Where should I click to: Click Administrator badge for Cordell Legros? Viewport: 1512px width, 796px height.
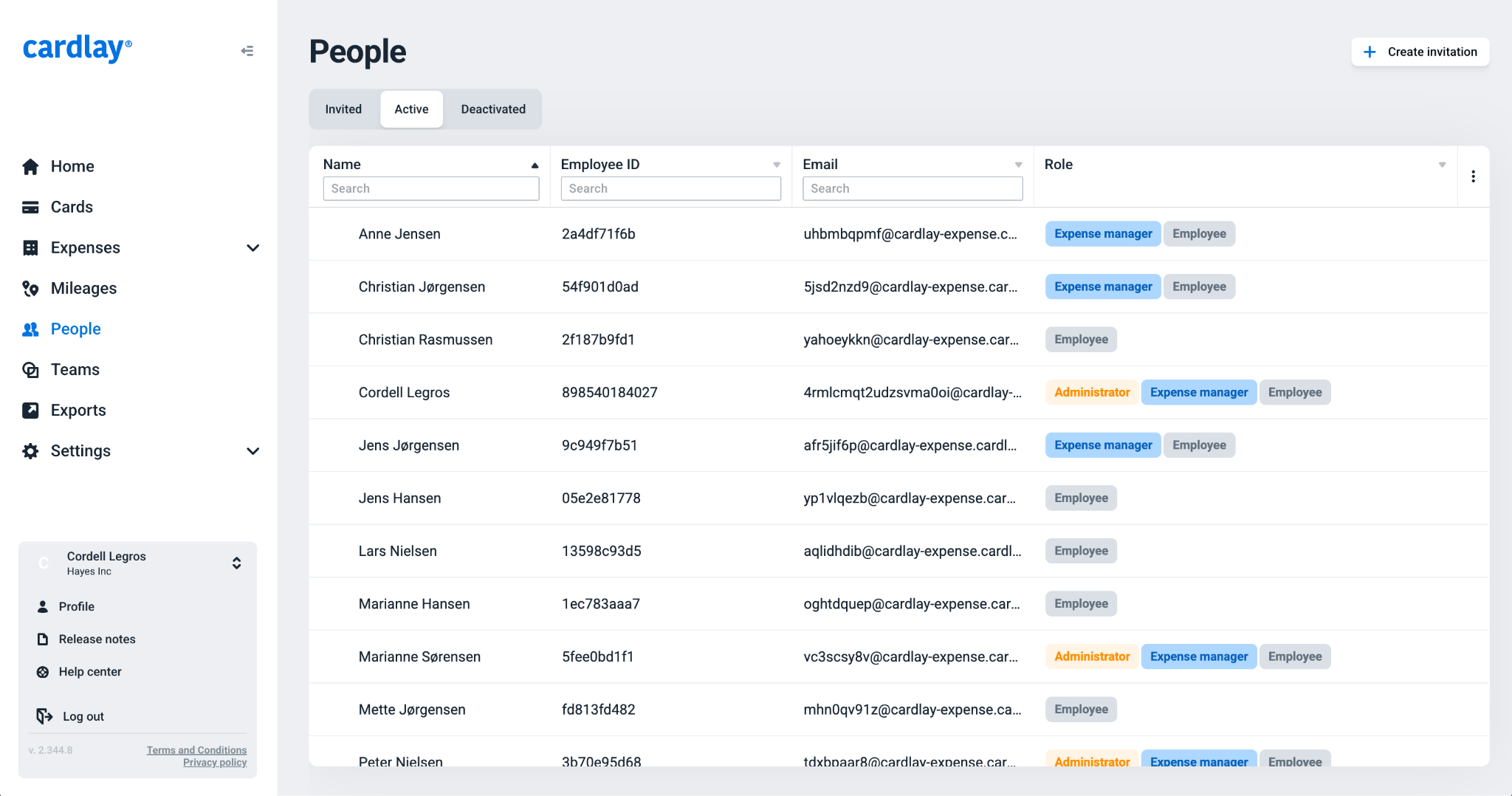coord(1092,392)
